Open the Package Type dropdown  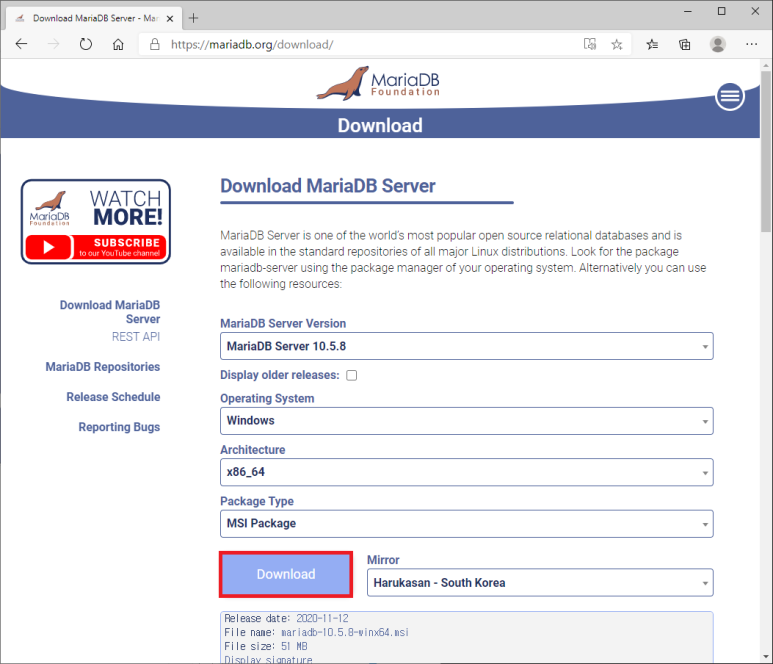[466, 524]
